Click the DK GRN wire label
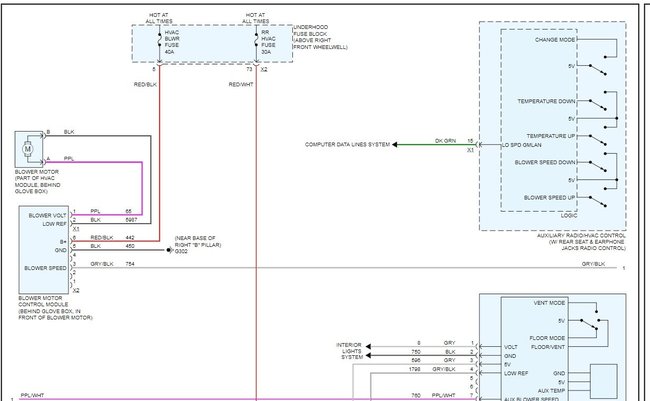The width and height of the screenshot is (650, 401). pyautogui.click(x=445, y=141)
